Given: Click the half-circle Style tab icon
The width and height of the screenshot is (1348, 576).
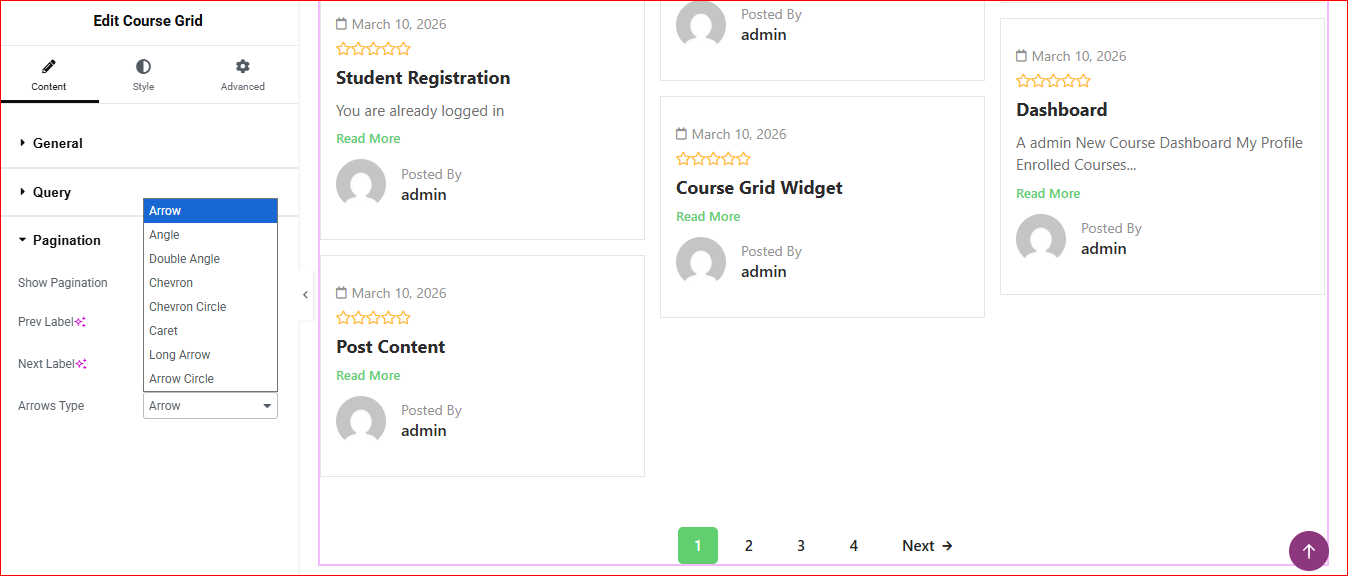Looking at the screenshot, I should pos(143,67).
